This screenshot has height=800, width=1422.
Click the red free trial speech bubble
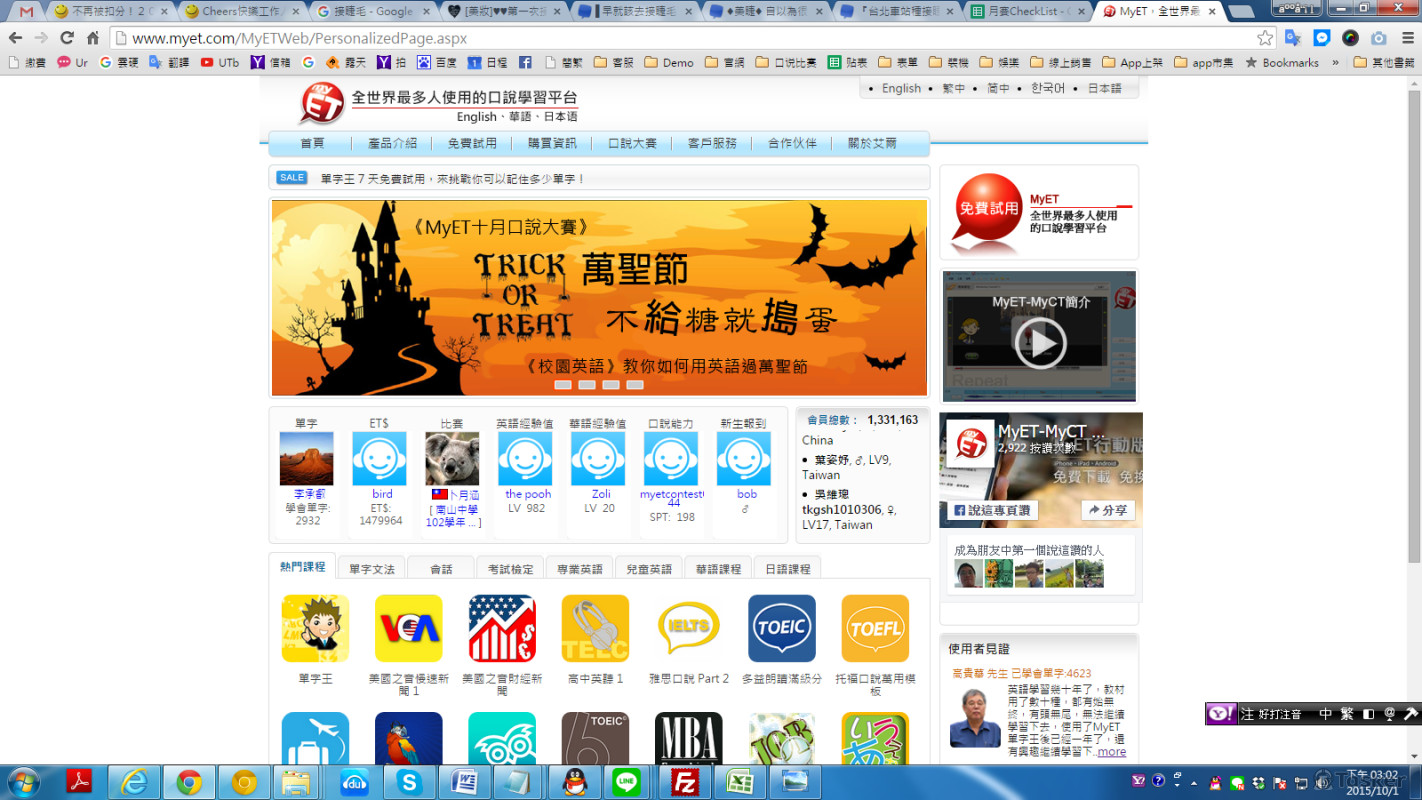coord(988,209)
